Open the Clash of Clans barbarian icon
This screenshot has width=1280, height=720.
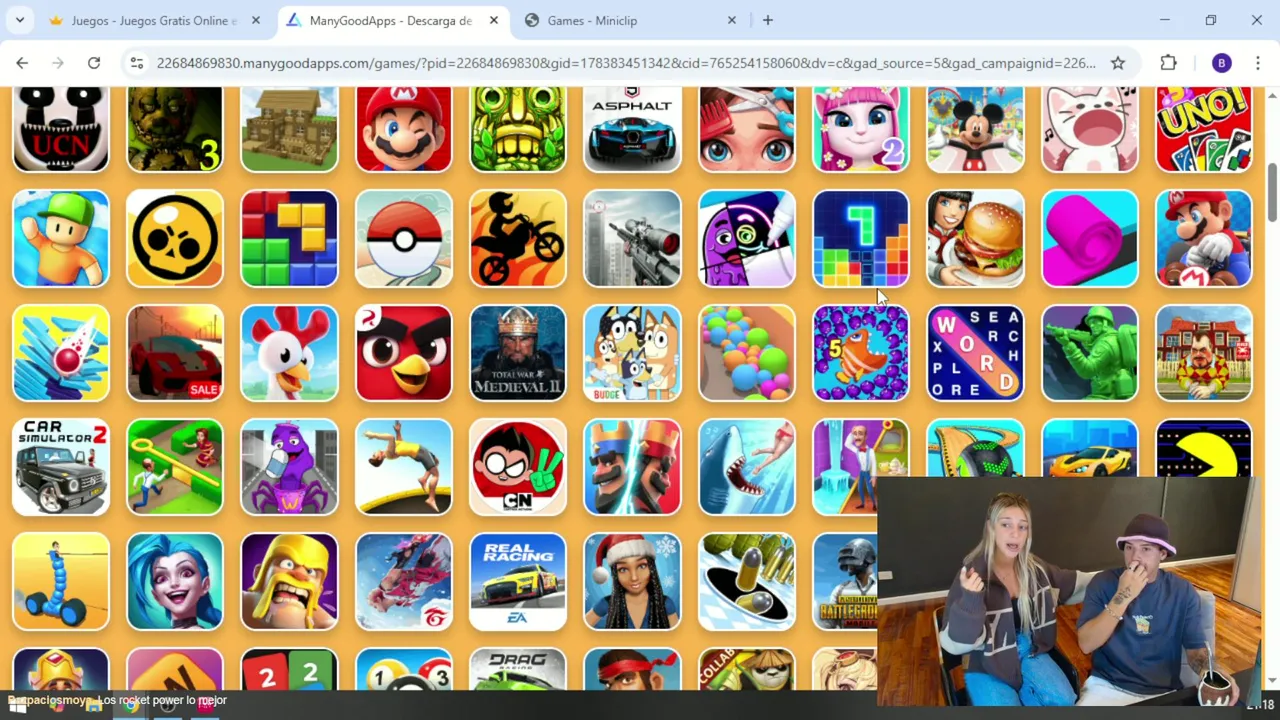(289, 582)
